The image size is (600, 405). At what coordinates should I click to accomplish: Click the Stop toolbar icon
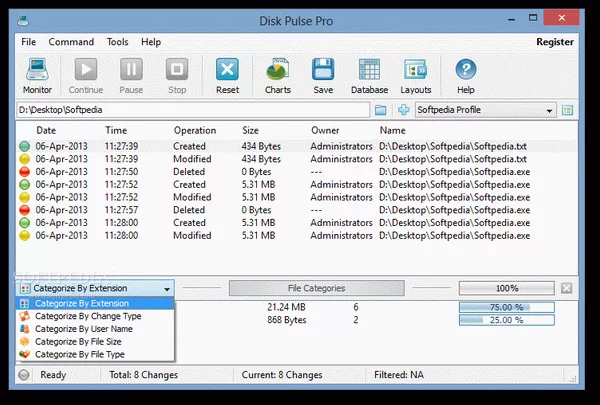(x=177, y=76)
